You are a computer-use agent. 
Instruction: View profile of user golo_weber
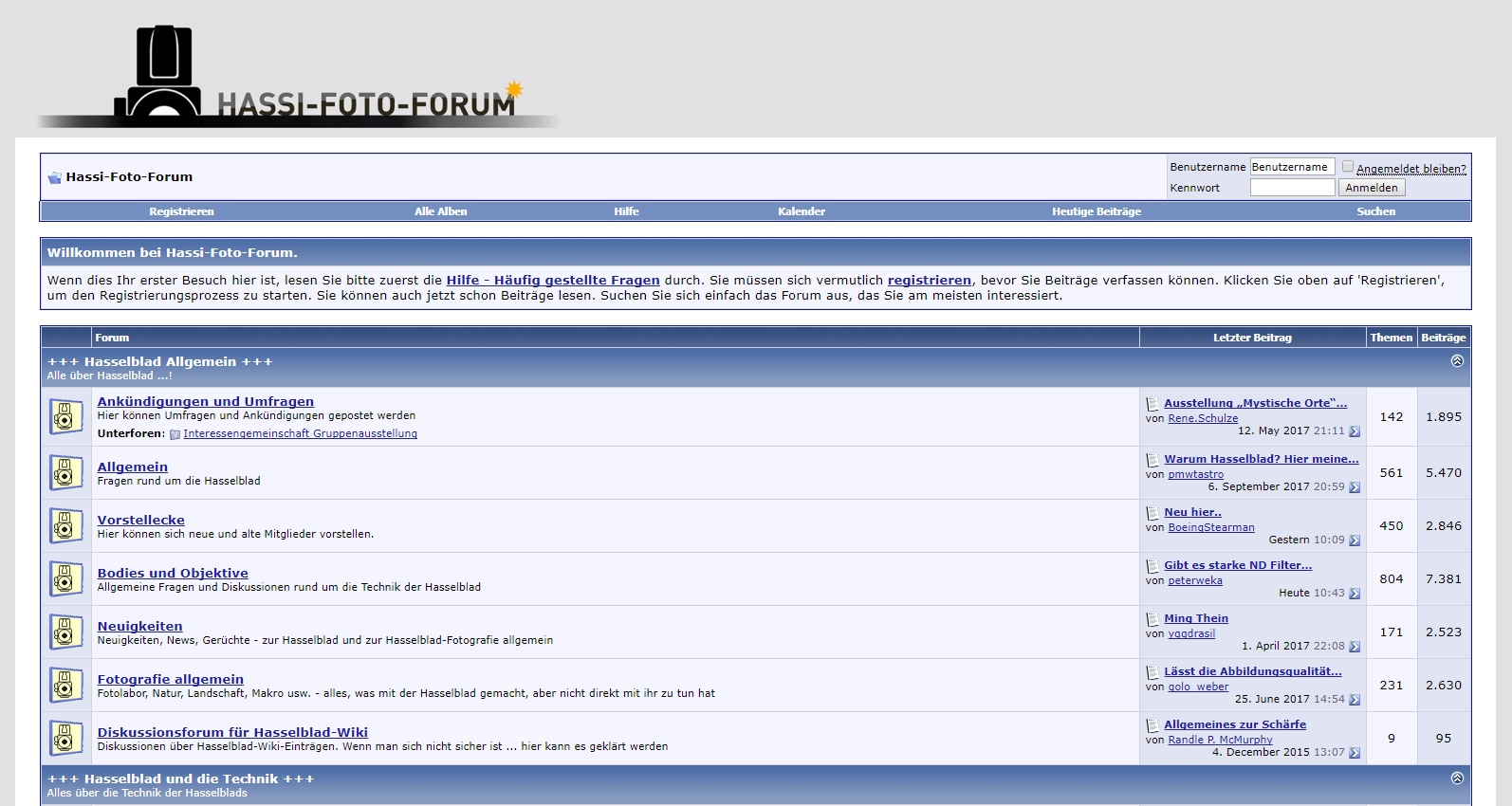click(x=1198, y=687)
